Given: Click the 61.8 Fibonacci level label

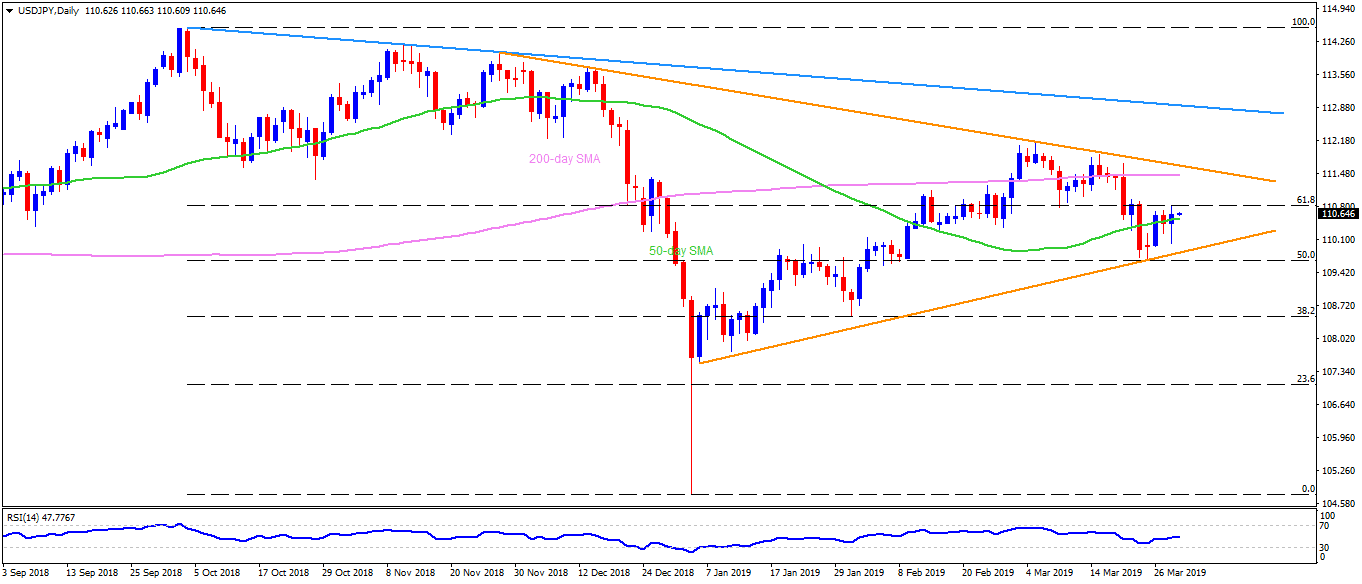Looking at the screenshot, I should coord(1303,200).
